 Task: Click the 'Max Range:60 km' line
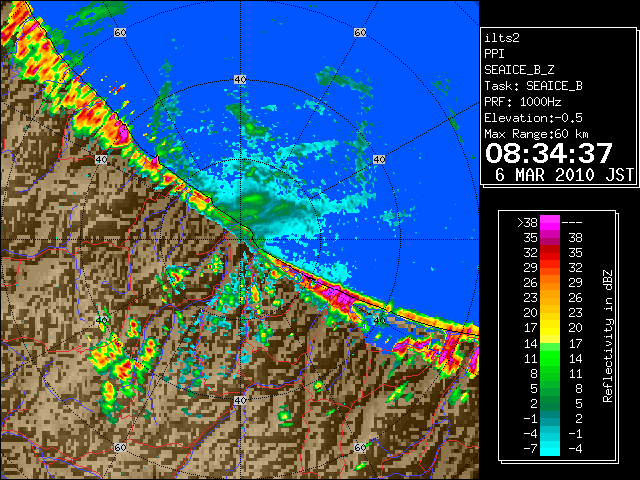[x=536, y=134]
